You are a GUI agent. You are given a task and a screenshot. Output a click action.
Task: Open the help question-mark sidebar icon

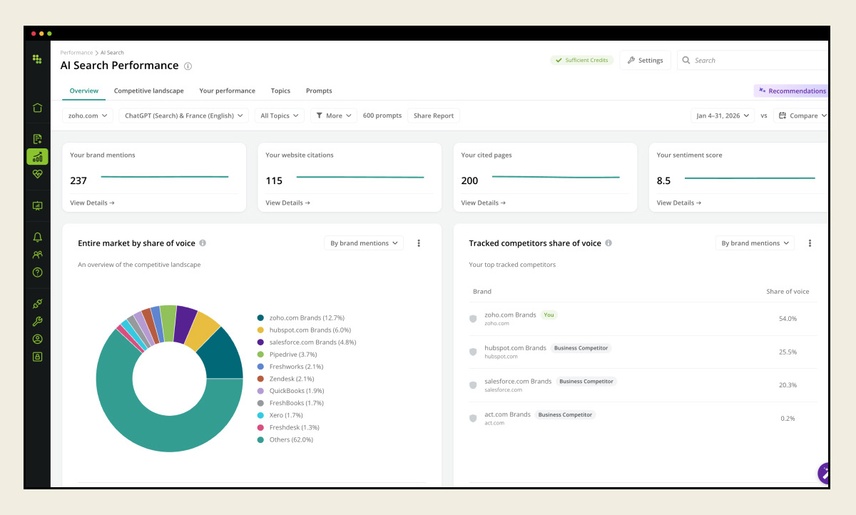coord(37,272)
